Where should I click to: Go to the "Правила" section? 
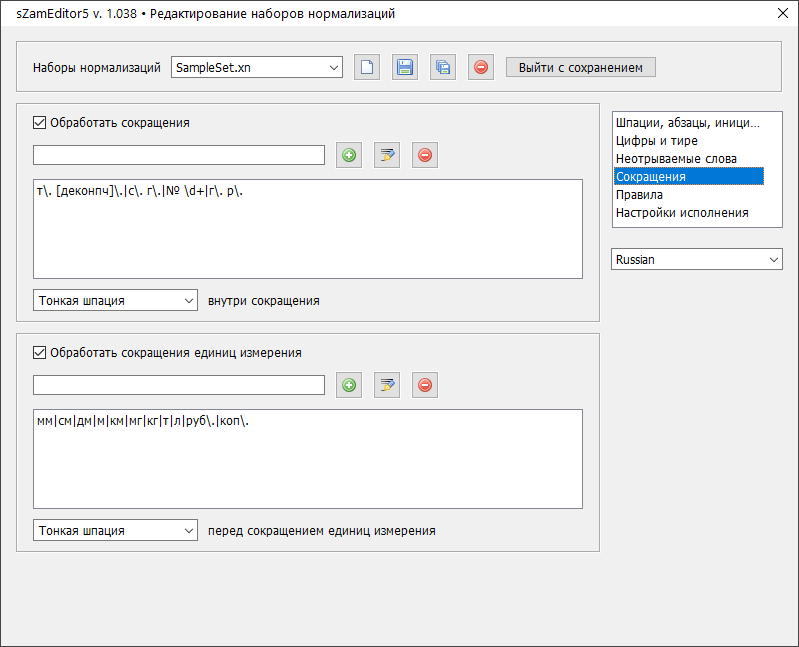click(x=639, y=195)
